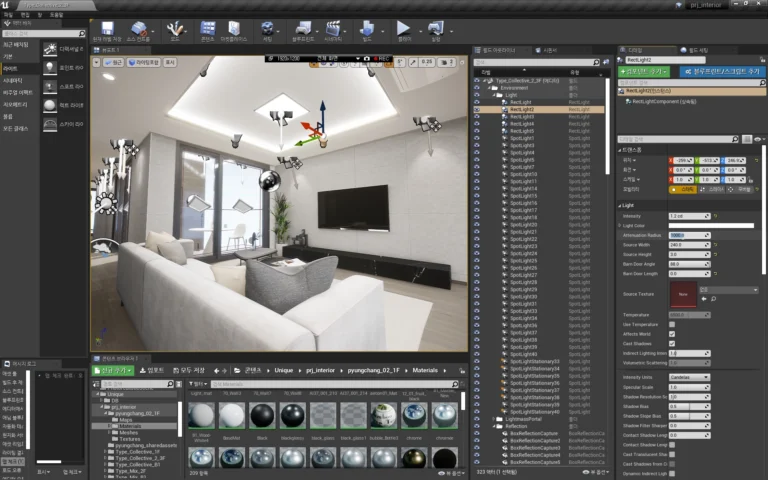The height and width of the screenshot is (480, 768).
Task: Select the Spot Light icon in Place panel
Action: (x=50, y=86)
